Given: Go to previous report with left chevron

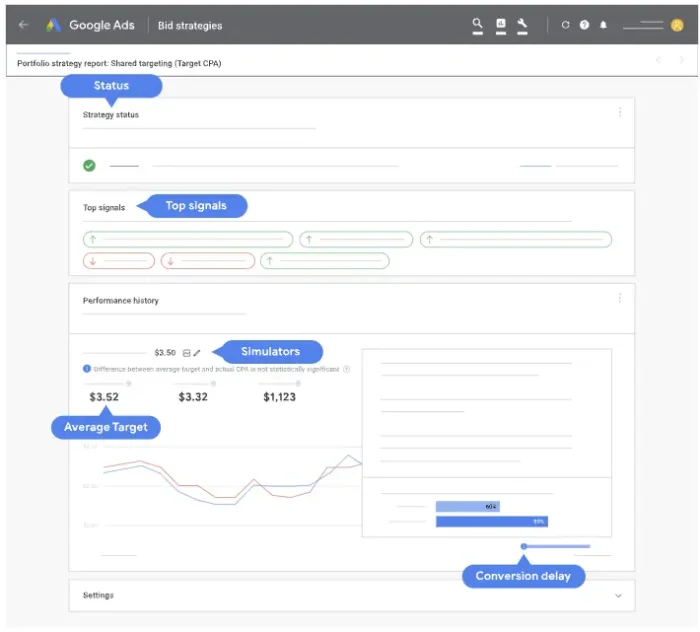Looking at the screenshot, I should pyautogui.click(x=658, y=59).
